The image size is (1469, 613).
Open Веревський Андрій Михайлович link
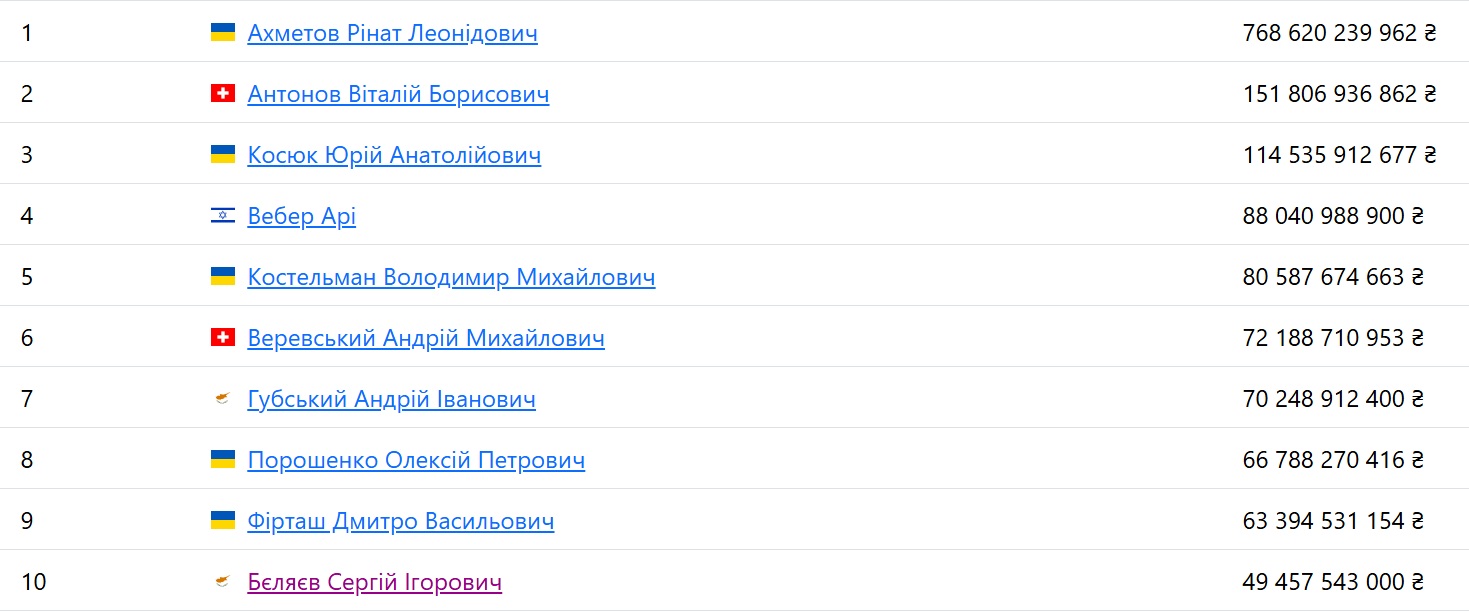426,338
